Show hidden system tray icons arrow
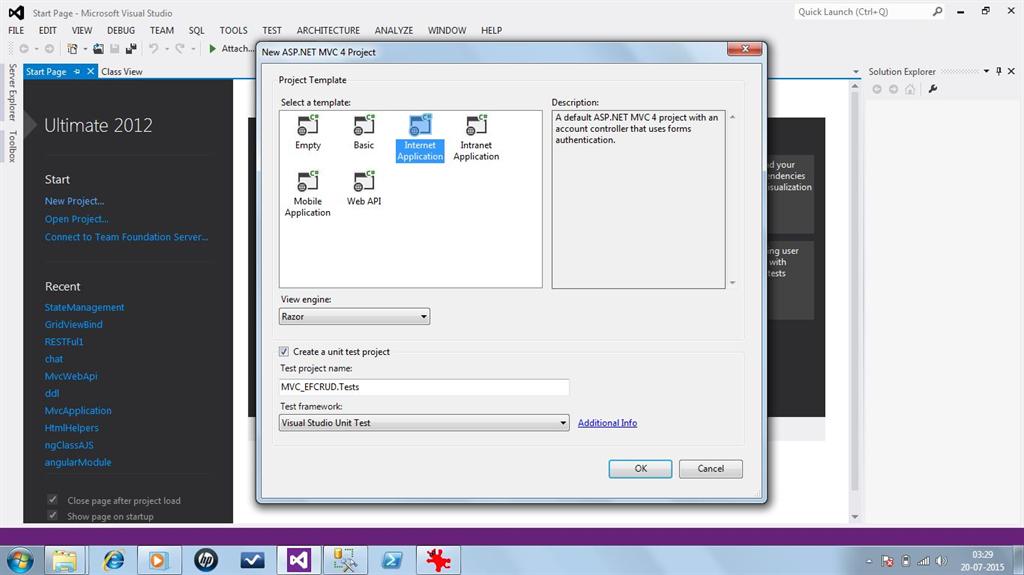The height and width of the screenshot is (575, 1024). click(869, 561)
